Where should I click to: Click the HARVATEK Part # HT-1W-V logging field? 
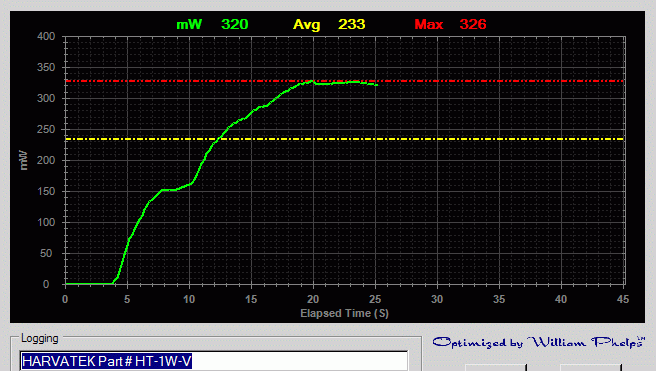(213, 361)
